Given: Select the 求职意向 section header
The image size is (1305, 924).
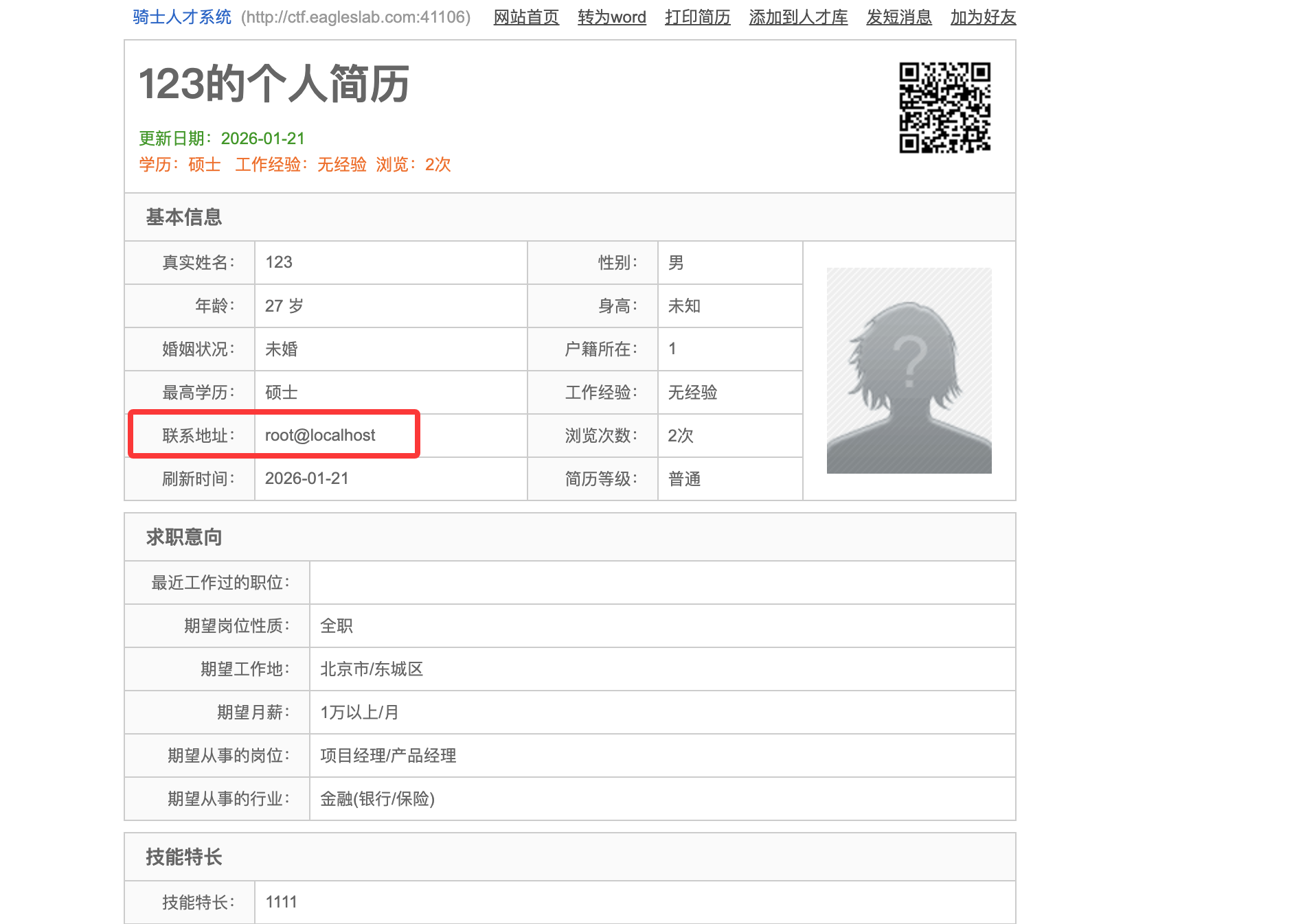Looking at the screenshot, I should (x=183, y=537).
